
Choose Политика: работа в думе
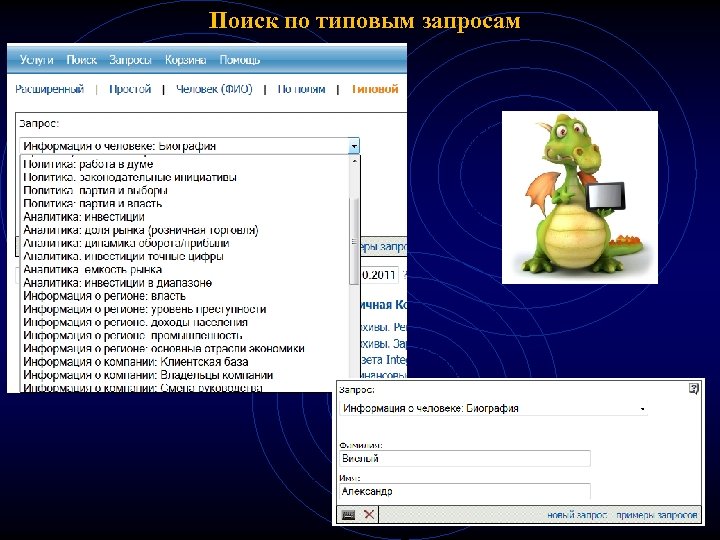tap(88, 164)
